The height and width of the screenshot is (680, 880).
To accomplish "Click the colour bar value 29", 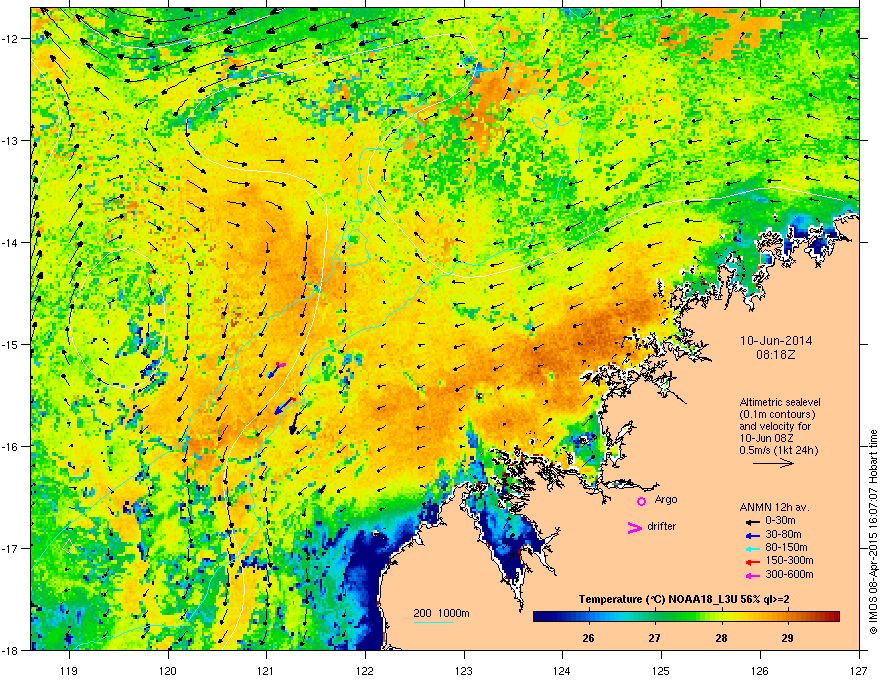I will point(787,638).
